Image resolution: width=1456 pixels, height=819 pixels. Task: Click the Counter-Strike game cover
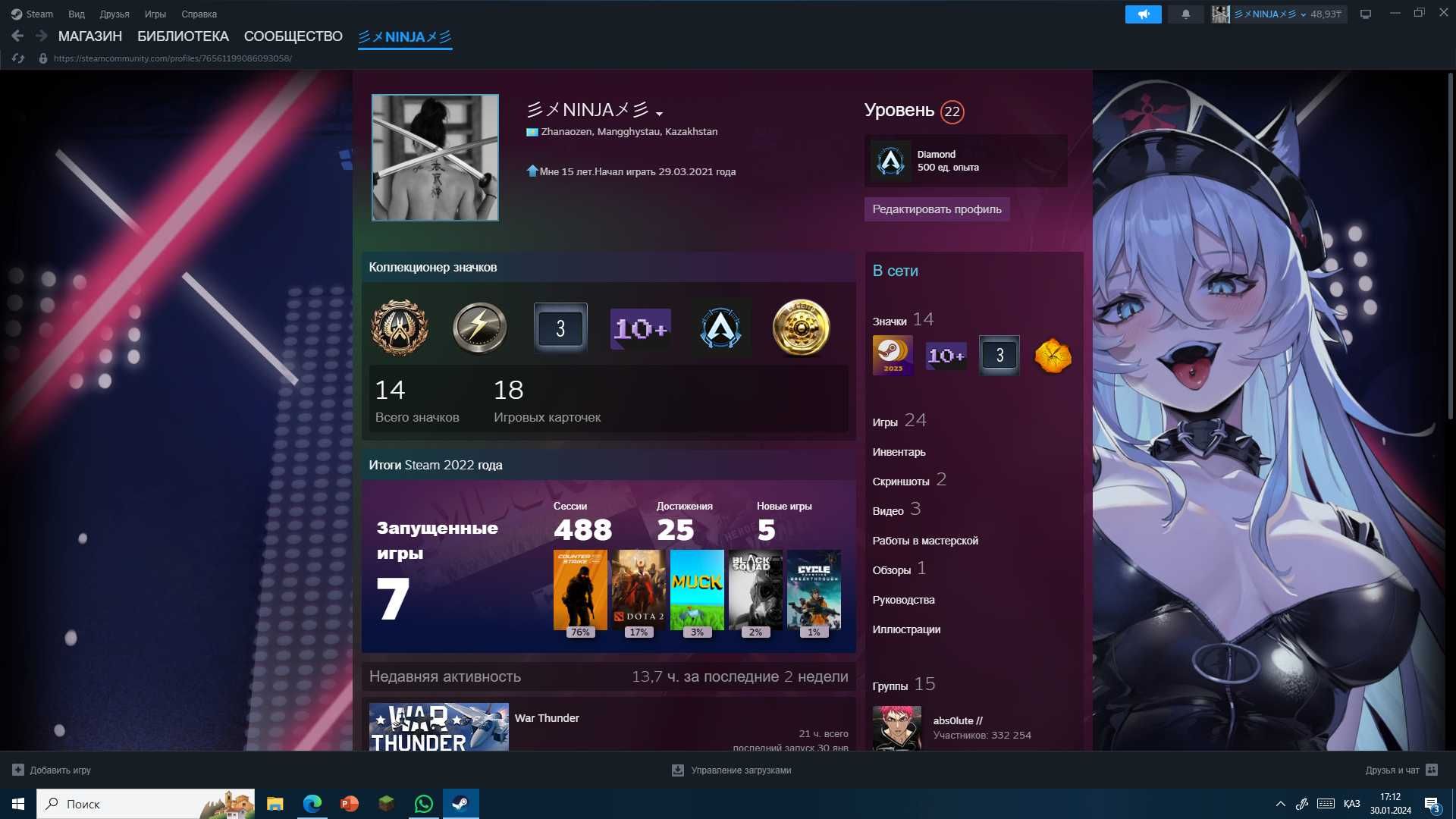click(x=580, y=590)
